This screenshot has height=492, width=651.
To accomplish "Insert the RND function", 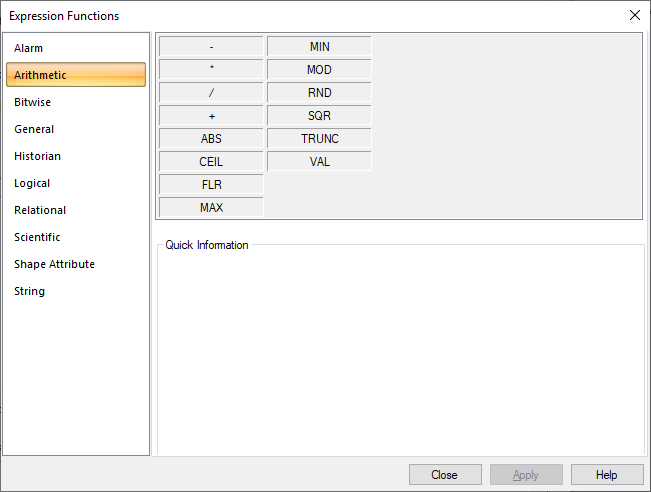I will (319, 93).
